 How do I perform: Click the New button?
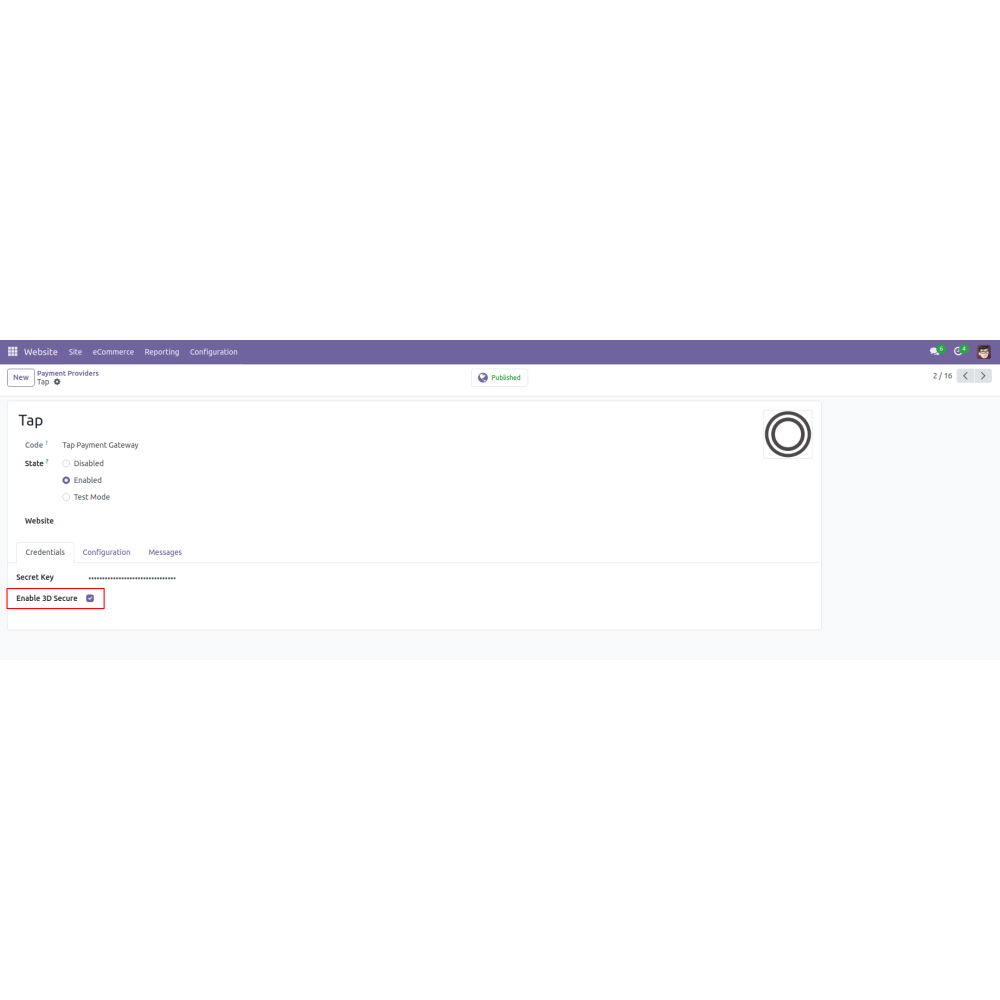click(x=21, y=378)
